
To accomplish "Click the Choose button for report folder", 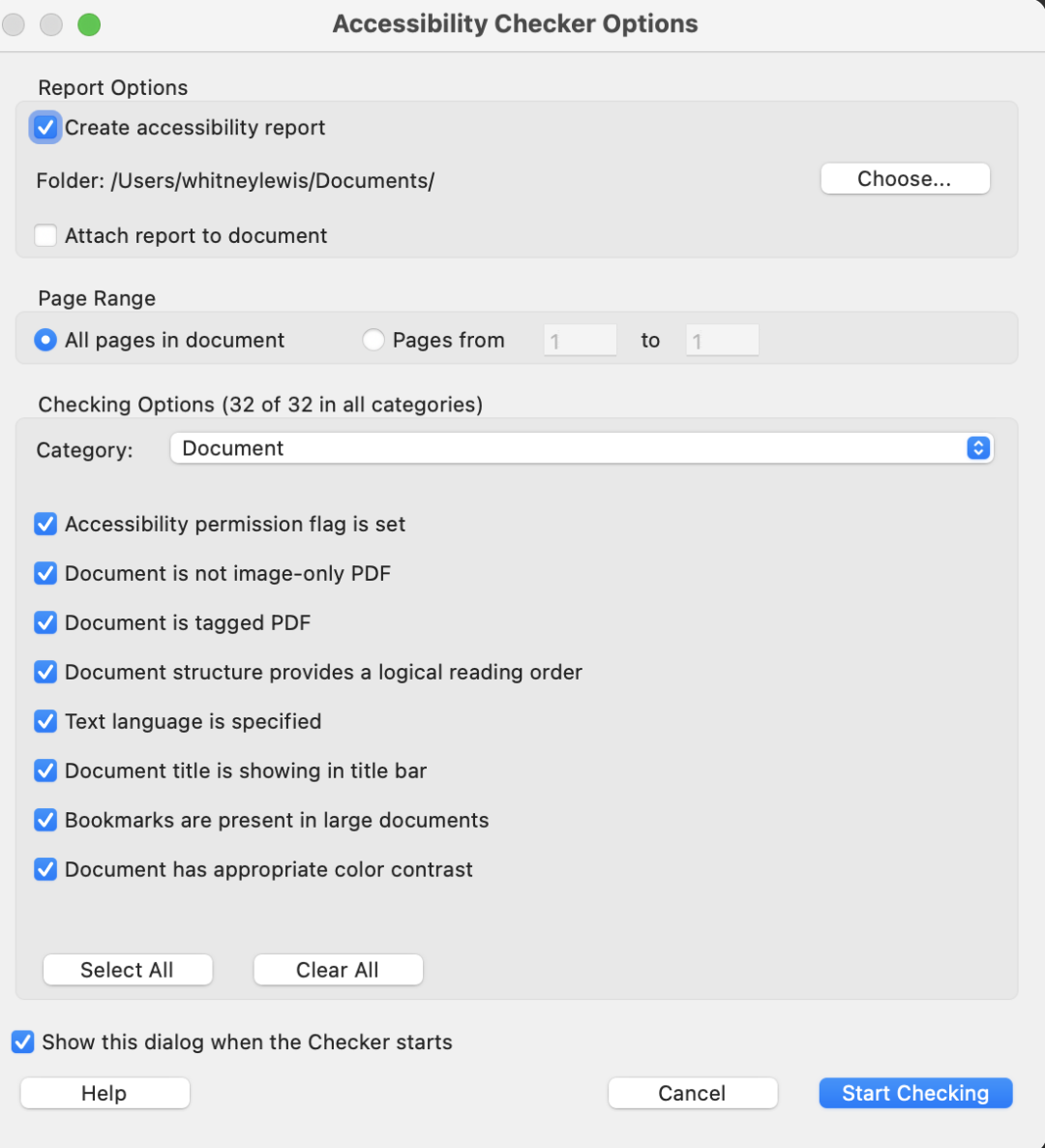I will point(904,178).
